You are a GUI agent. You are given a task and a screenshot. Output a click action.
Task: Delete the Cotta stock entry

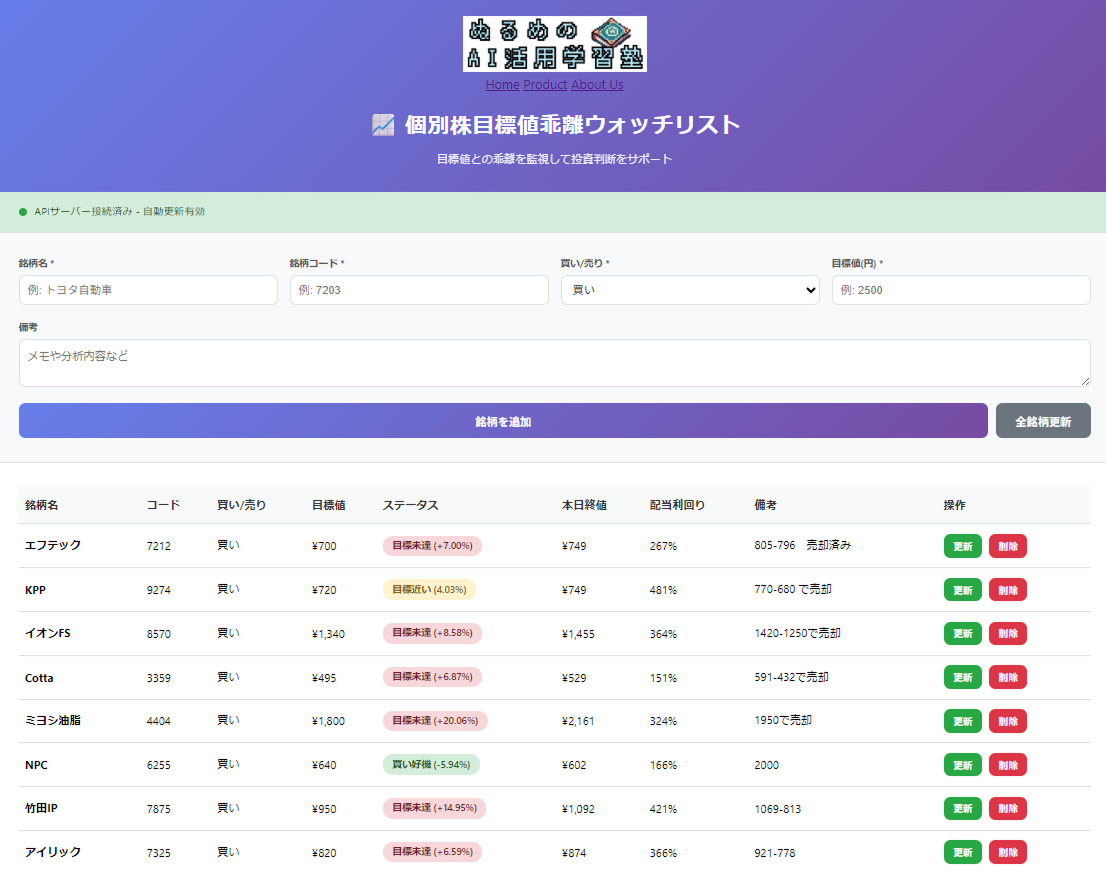pos(1007,678)
